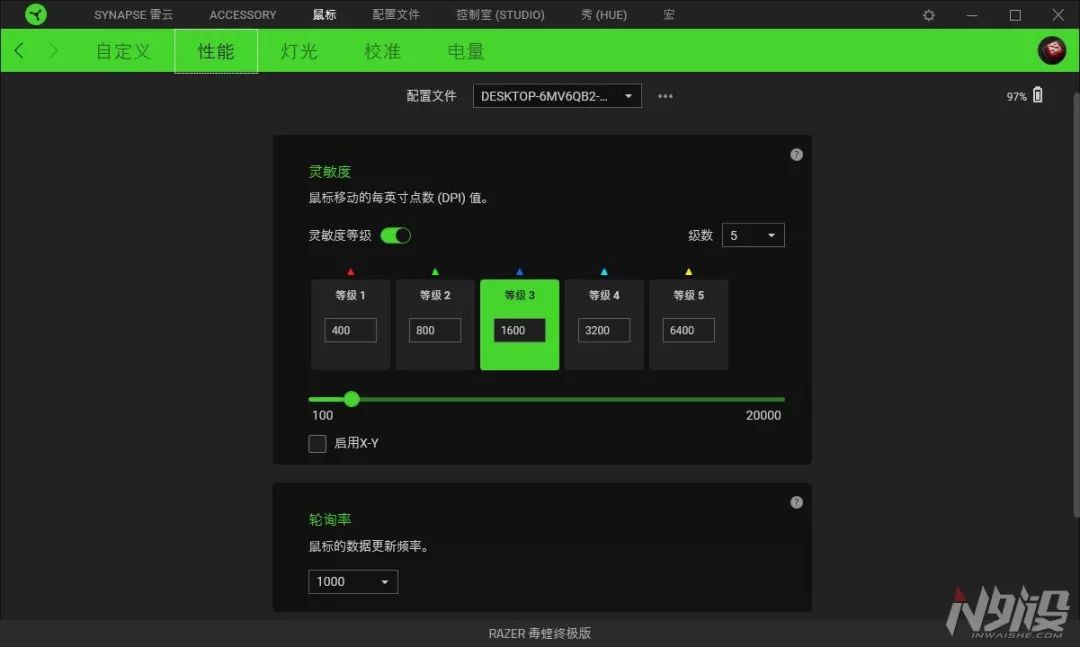Open the 控制室 (STUDIO) menu

[500, 14]
